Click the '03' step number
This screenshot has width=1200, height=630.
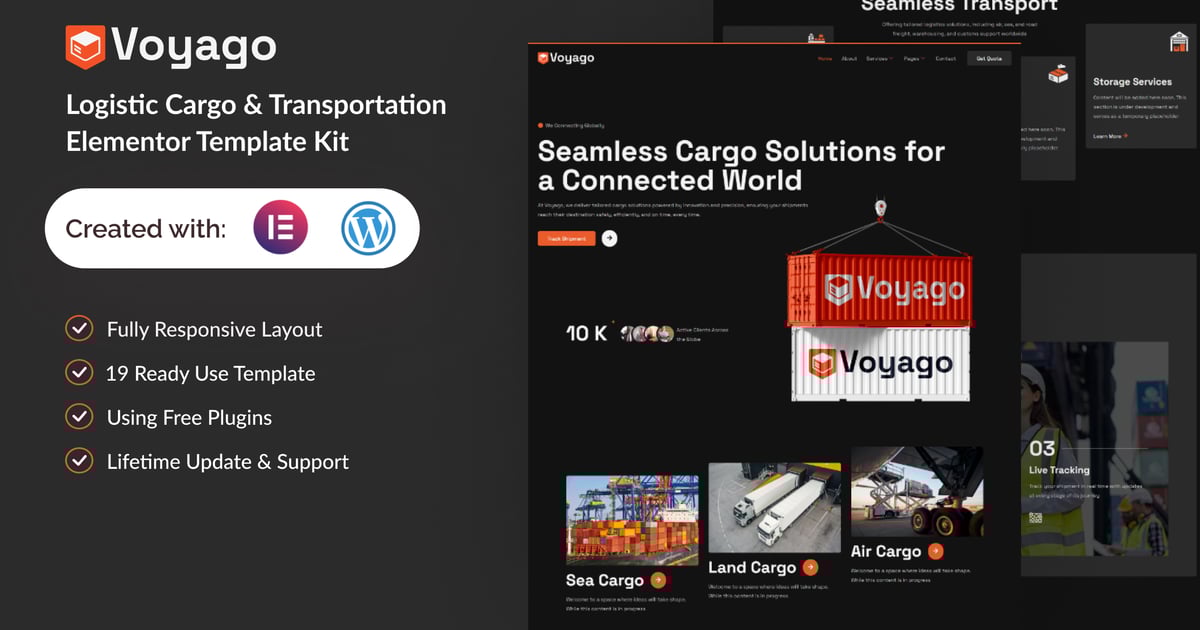point(1042,448)
